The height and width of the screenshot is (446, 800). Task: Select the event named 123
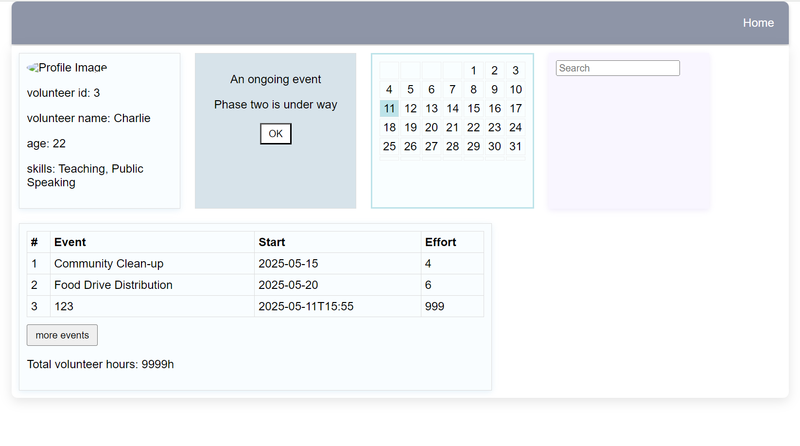tap(152, 306)
